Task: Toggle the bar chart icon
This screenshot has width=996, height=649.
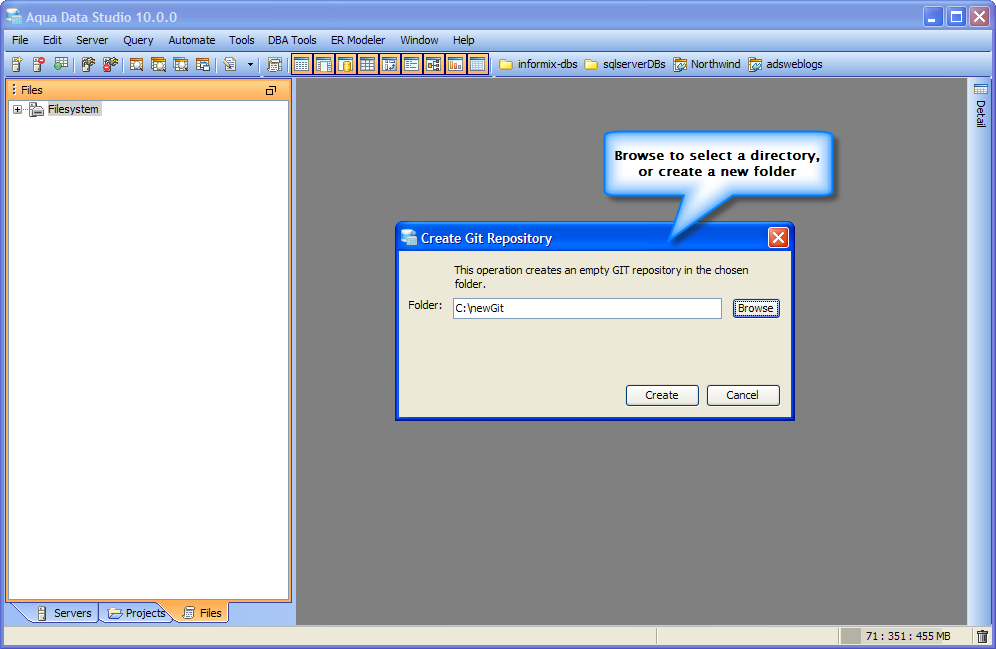Action: tap(455, 64)
